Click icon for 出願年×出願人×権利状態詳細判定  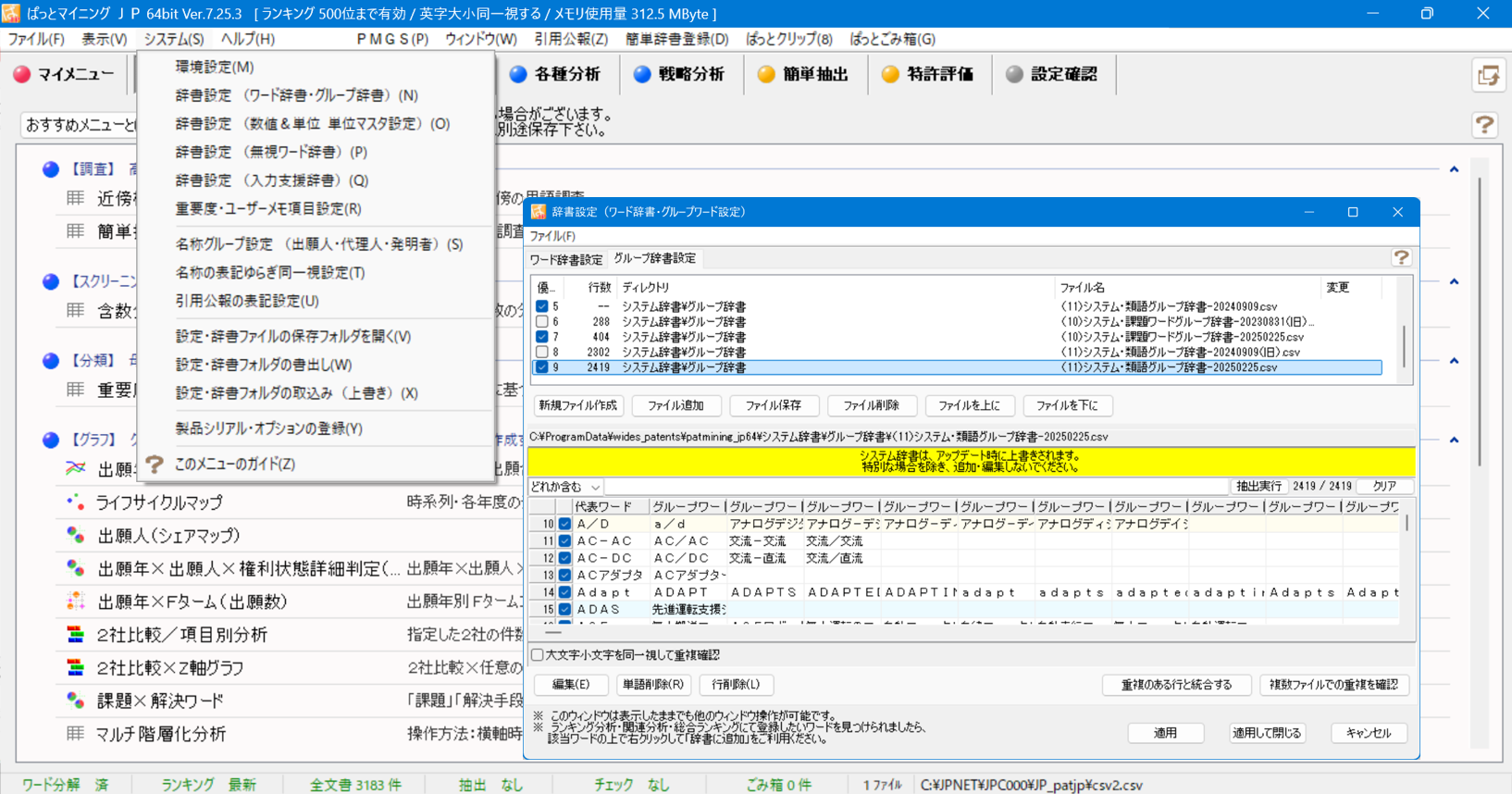[75, 568]
